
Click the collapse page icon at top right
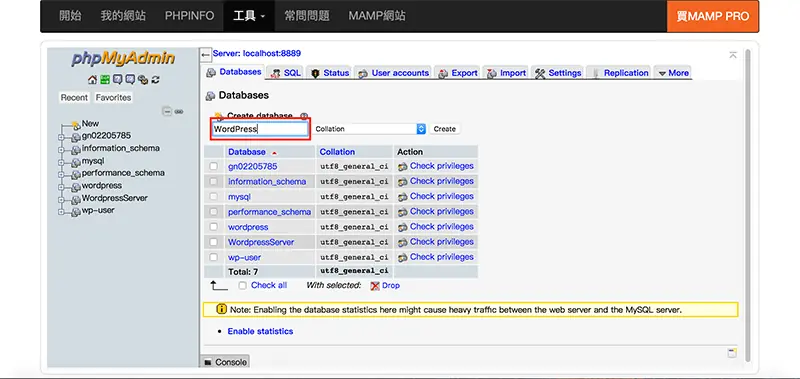[x=733, y=55]
